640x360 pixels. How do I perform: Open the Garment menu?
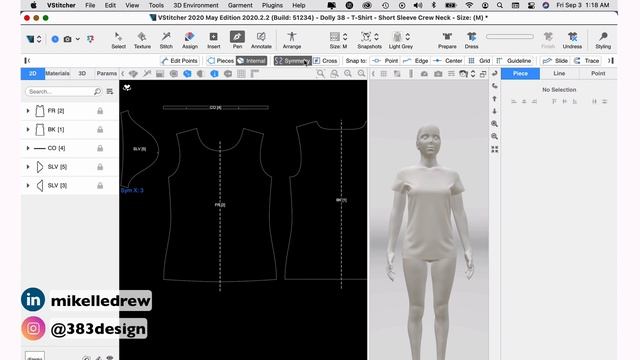tap(240, 5)
